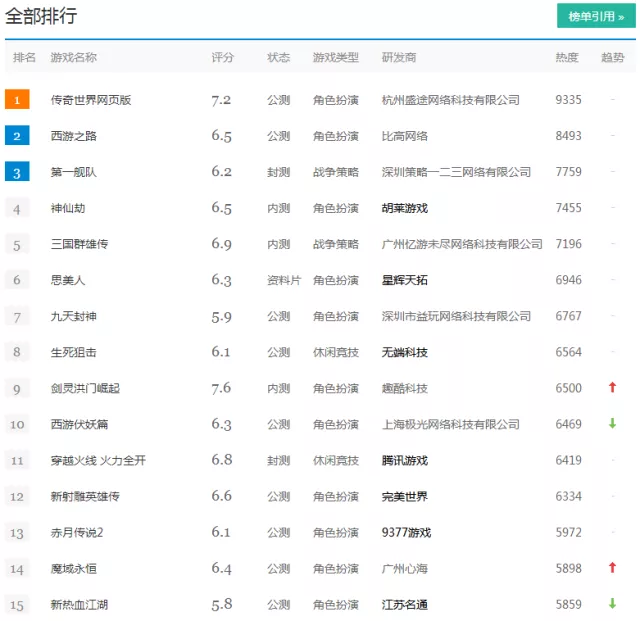Click the orange rank 1 badge
Screen dimensions: 640x621
pos(17,99)
